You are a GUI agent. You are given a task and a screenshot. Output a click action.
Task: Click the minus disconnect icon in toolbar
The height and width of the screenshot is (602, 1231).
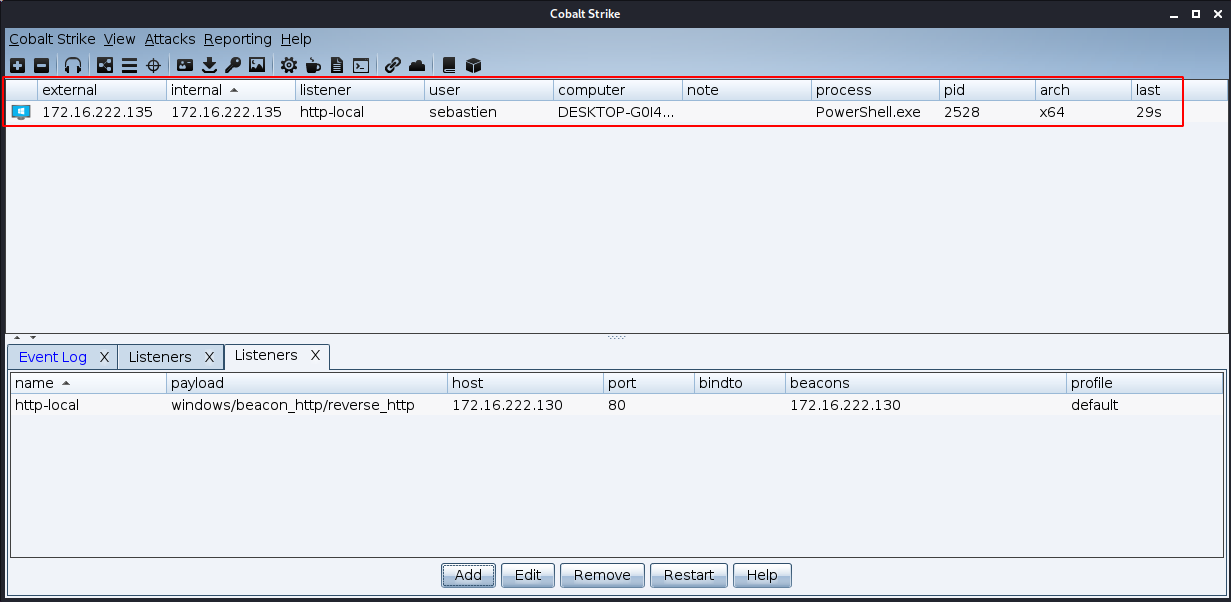coord(41,66)
